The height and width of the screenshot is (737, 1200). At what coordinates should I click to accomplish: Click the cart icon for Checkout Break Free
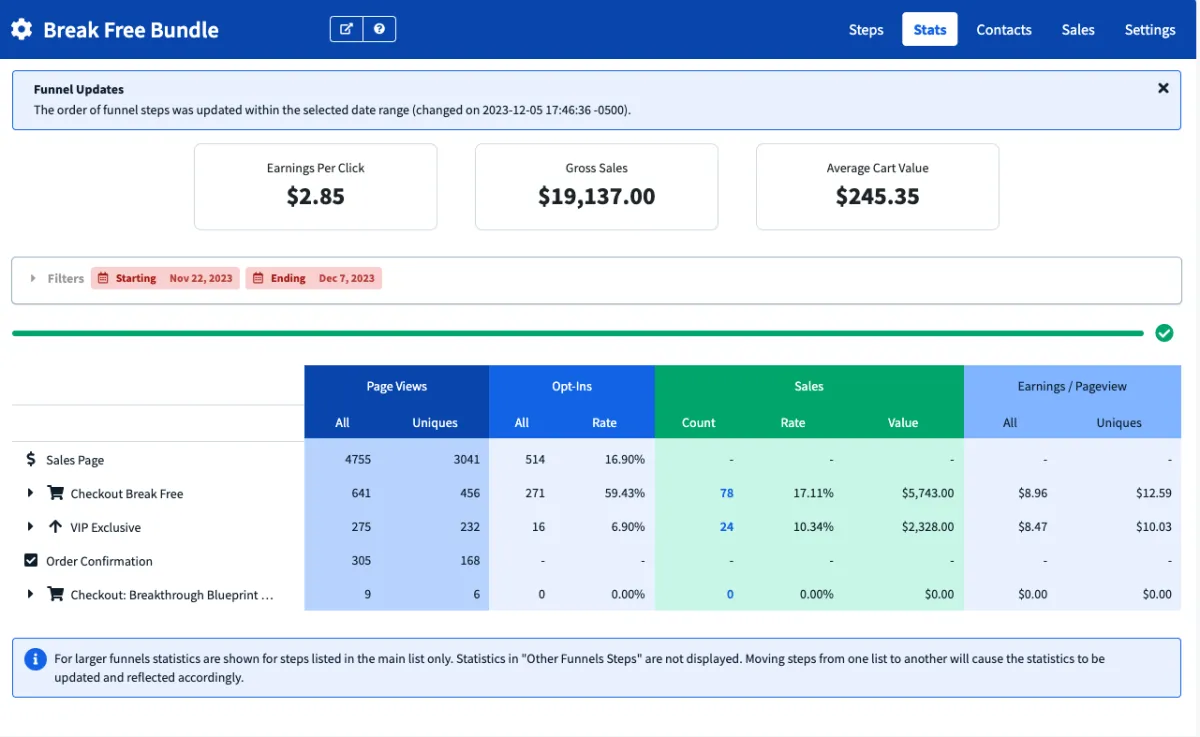55,493
